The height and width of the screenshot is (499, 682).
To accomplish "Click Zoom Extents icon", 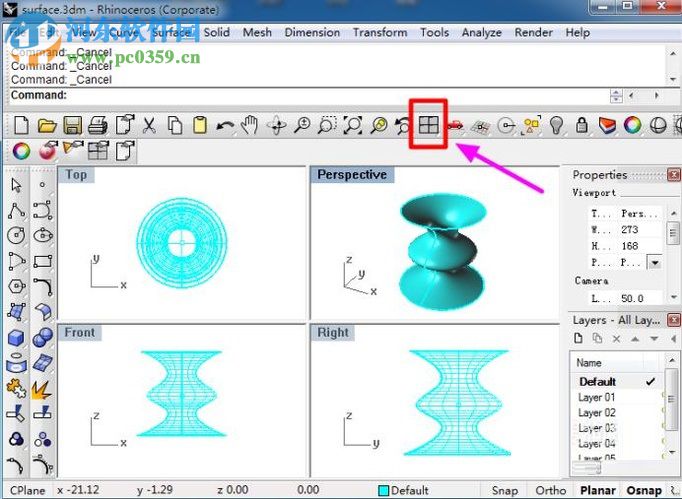I will pyautogui.click(x=353, y=126).
